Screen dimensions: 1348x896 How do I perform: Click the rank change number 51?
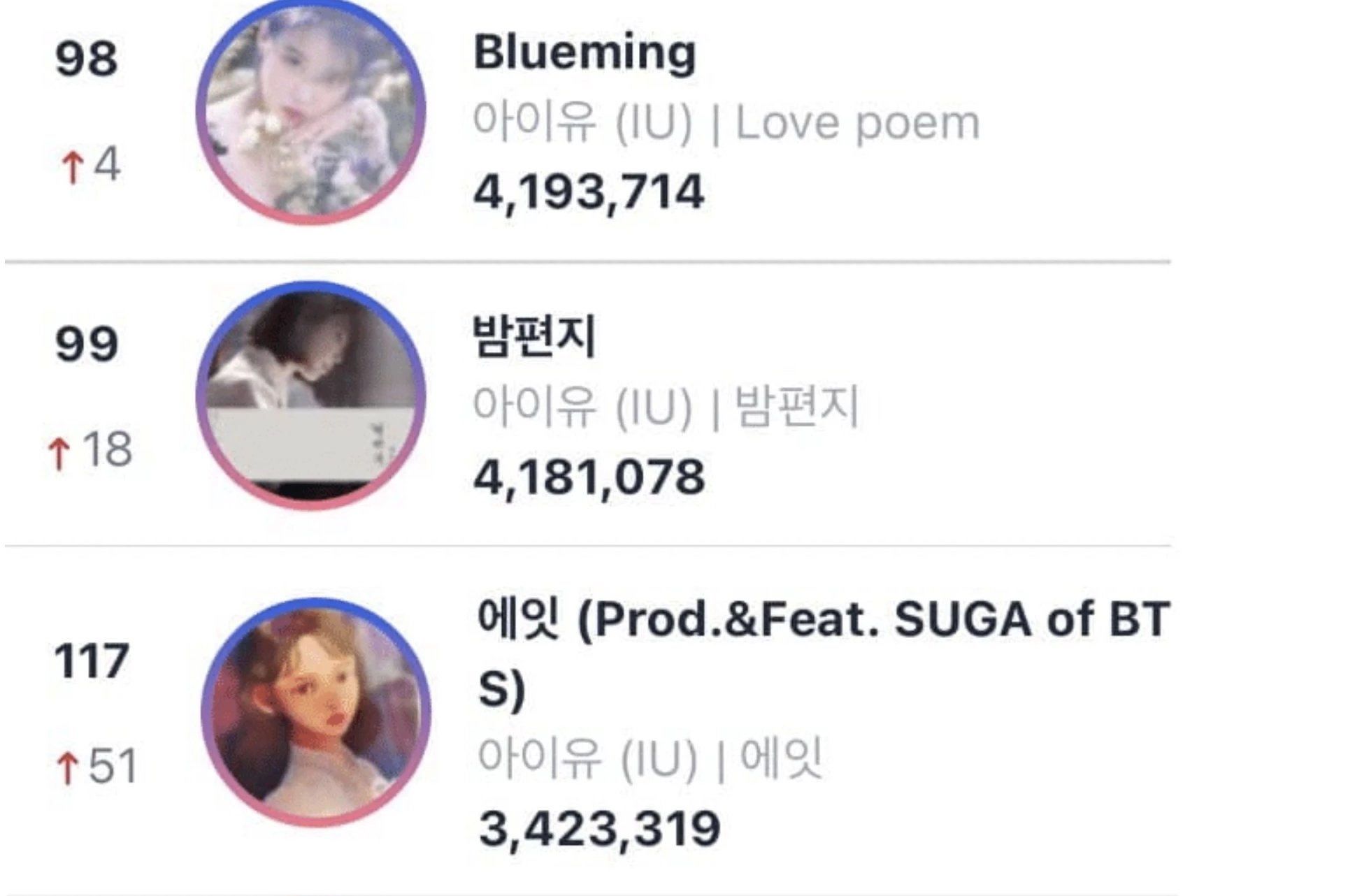coord(113,766)
